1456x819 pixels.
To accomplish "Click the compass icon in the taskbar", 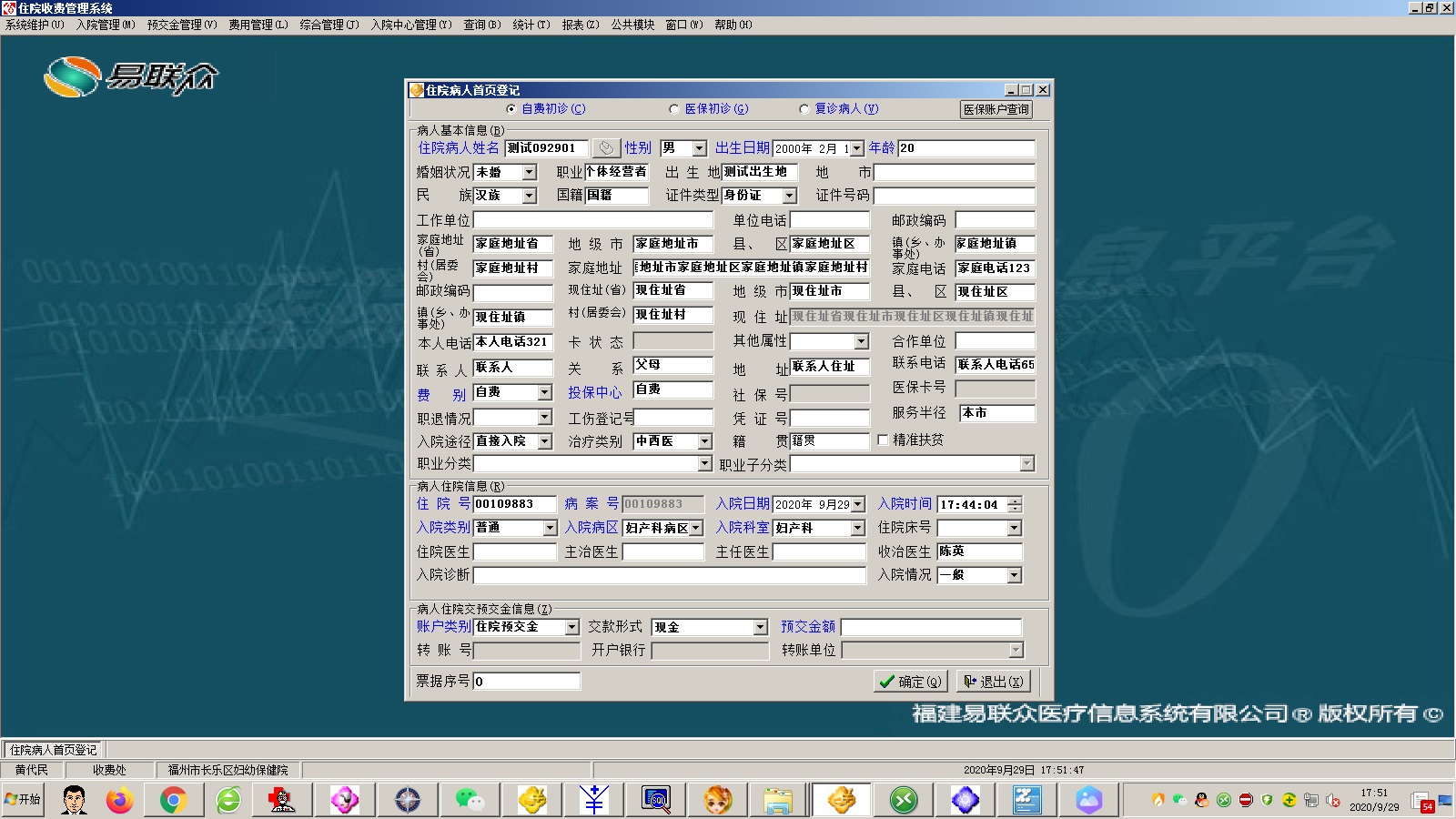I will [x=408, y=800].
